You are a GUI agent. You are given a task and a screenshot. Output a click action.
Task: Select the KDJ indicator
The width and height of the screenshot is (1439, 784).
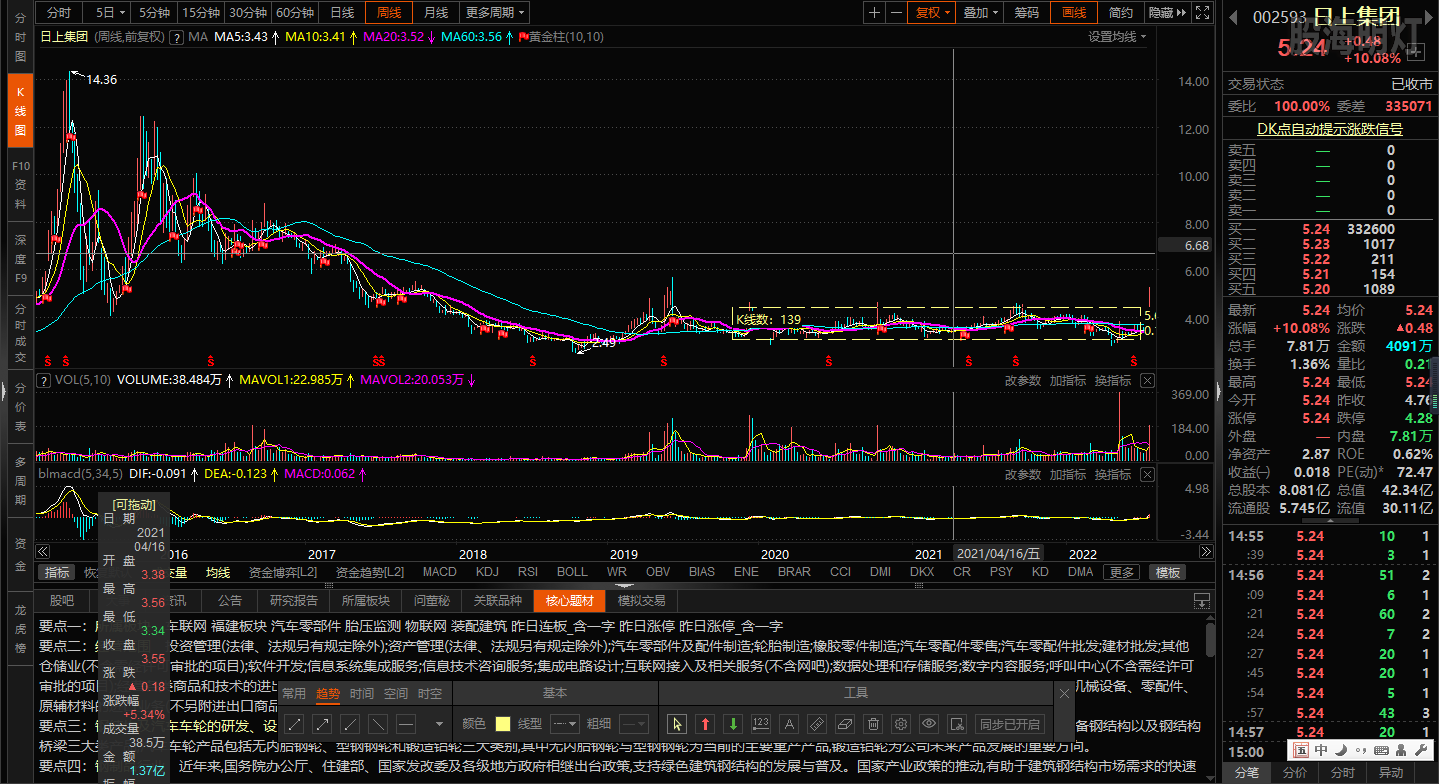pos(487,572)
